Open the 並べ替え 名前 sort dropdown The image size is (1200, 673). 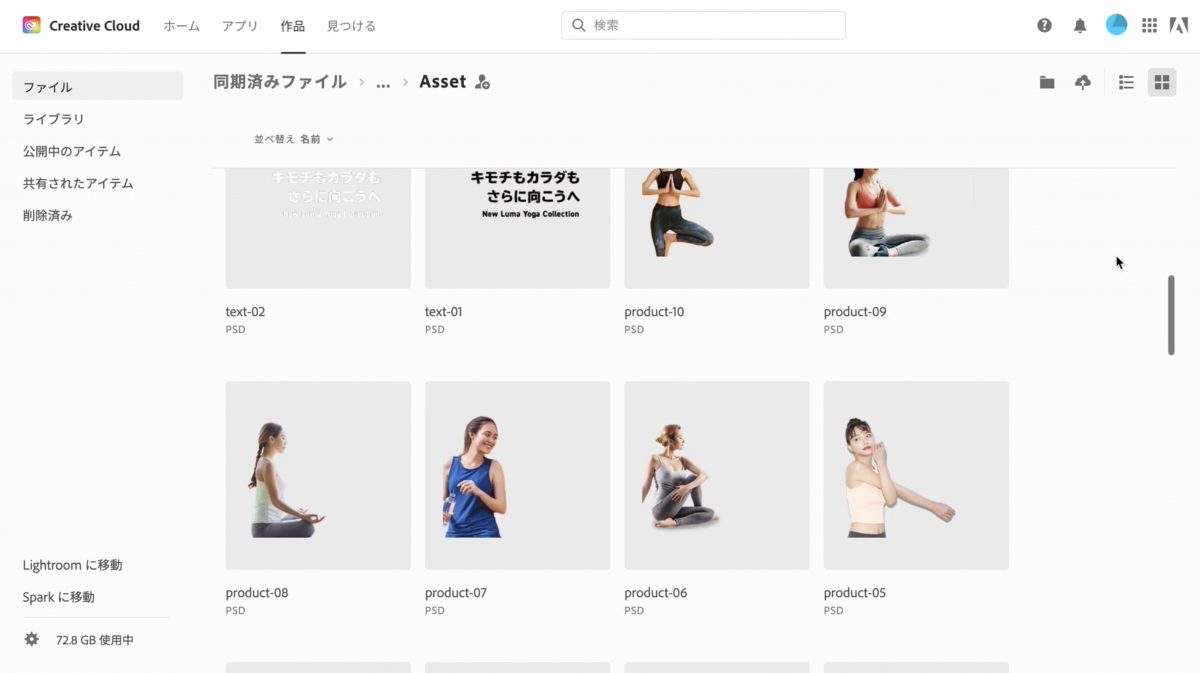pyautogui.click(x=294, y=139)
